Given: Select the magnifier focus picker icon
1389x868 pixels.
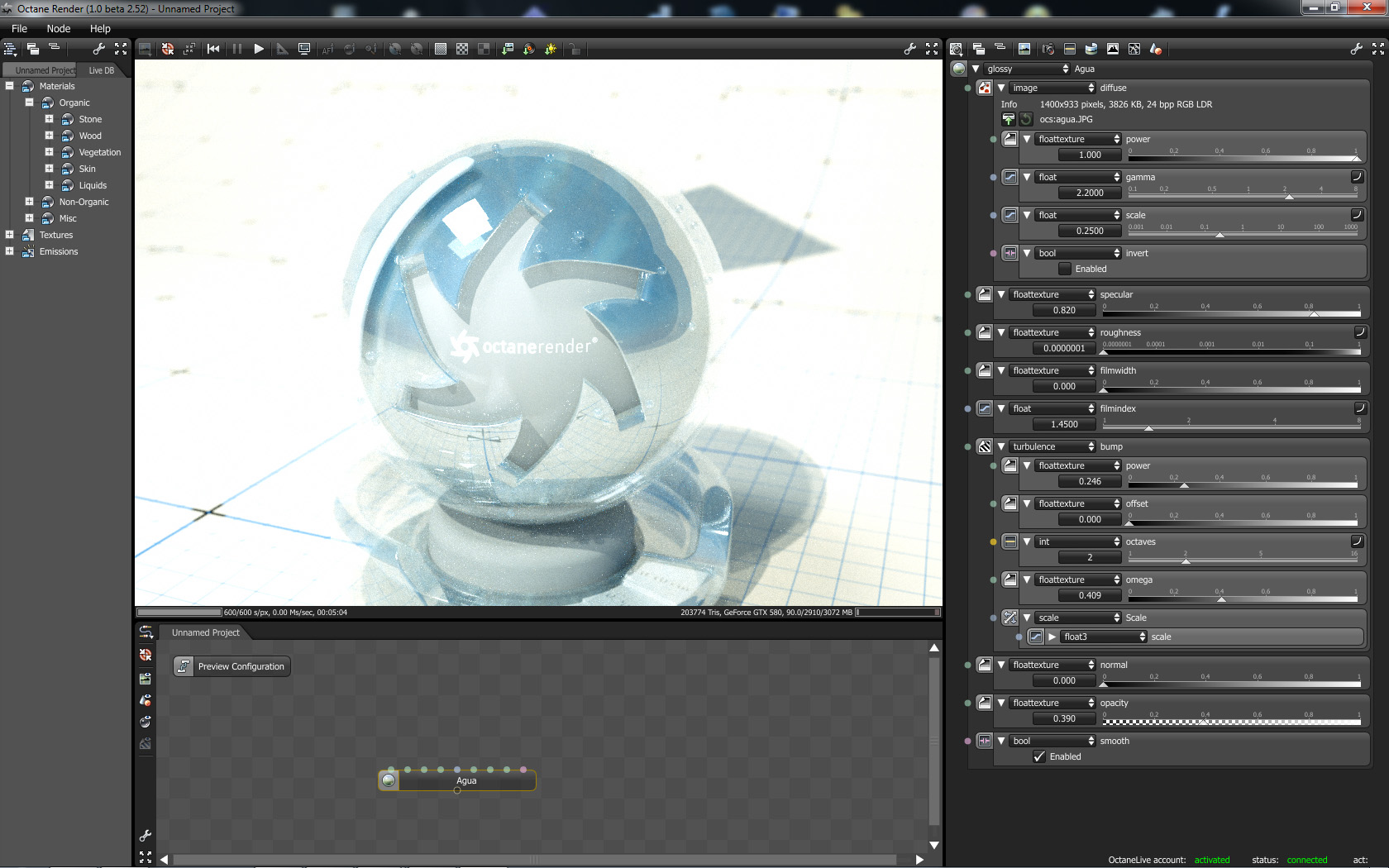Looking at the screenshot, I should pyautogui.click(x=371, y=49).
